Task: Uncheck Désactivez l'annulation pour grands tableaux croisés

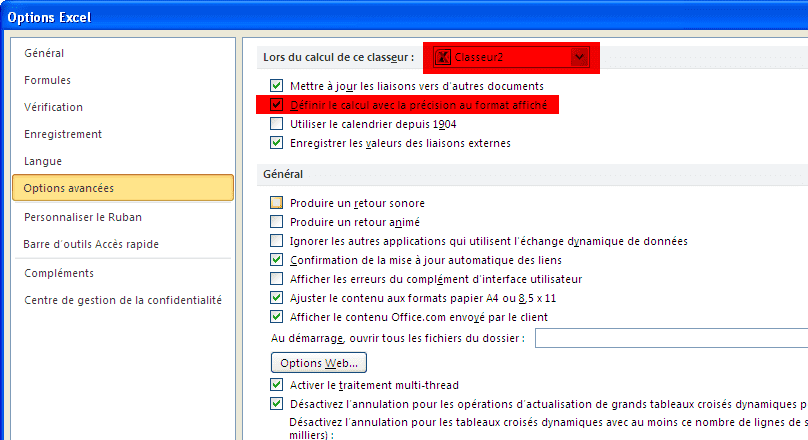Action: coord(276,404)
